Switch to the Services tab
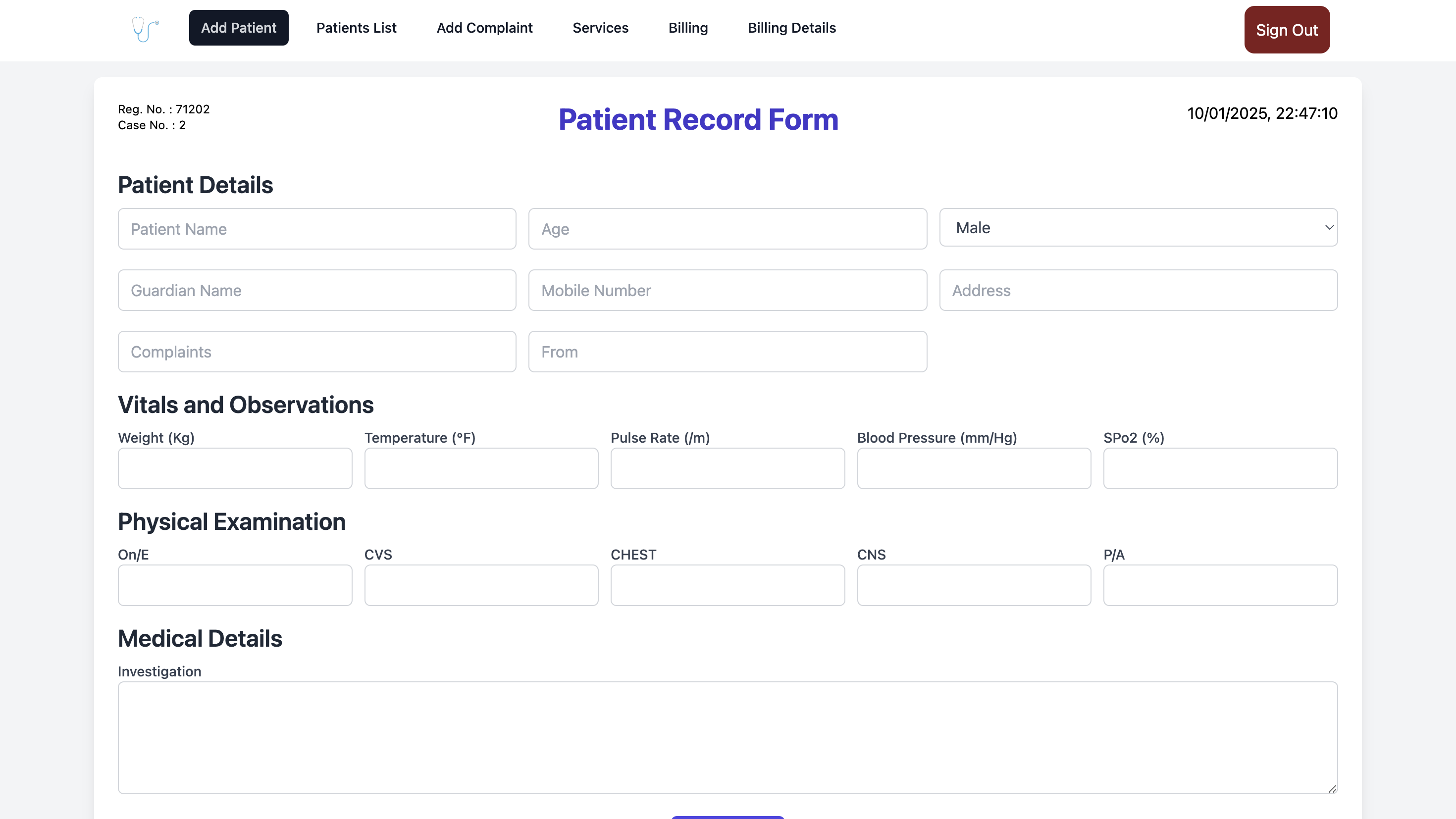Screen dimensions: 1456x819 pyautogui.click(x=600, y=28)
